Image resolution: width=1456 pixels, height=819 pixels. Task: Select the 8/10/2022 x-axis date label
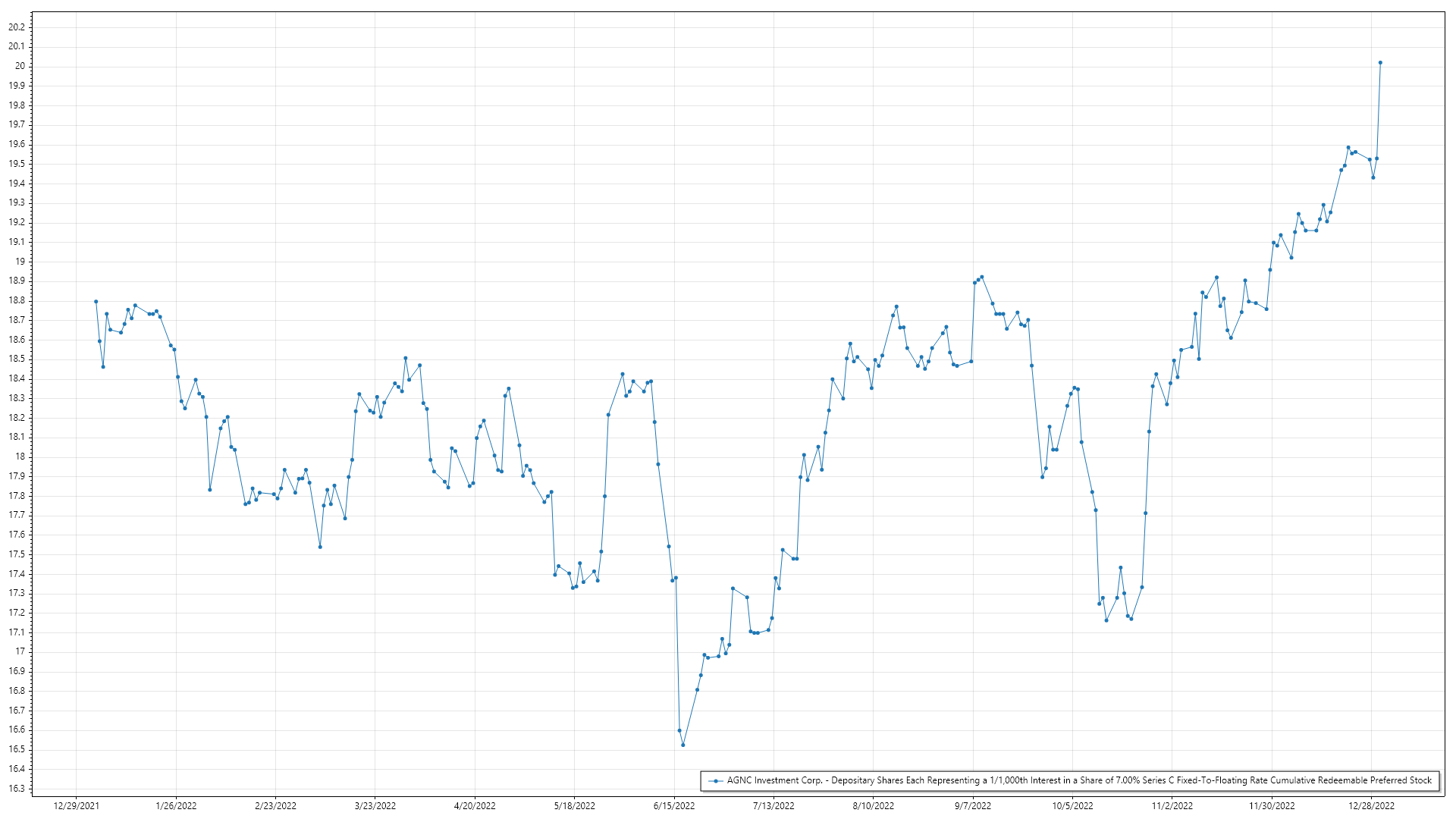[874, 806]
